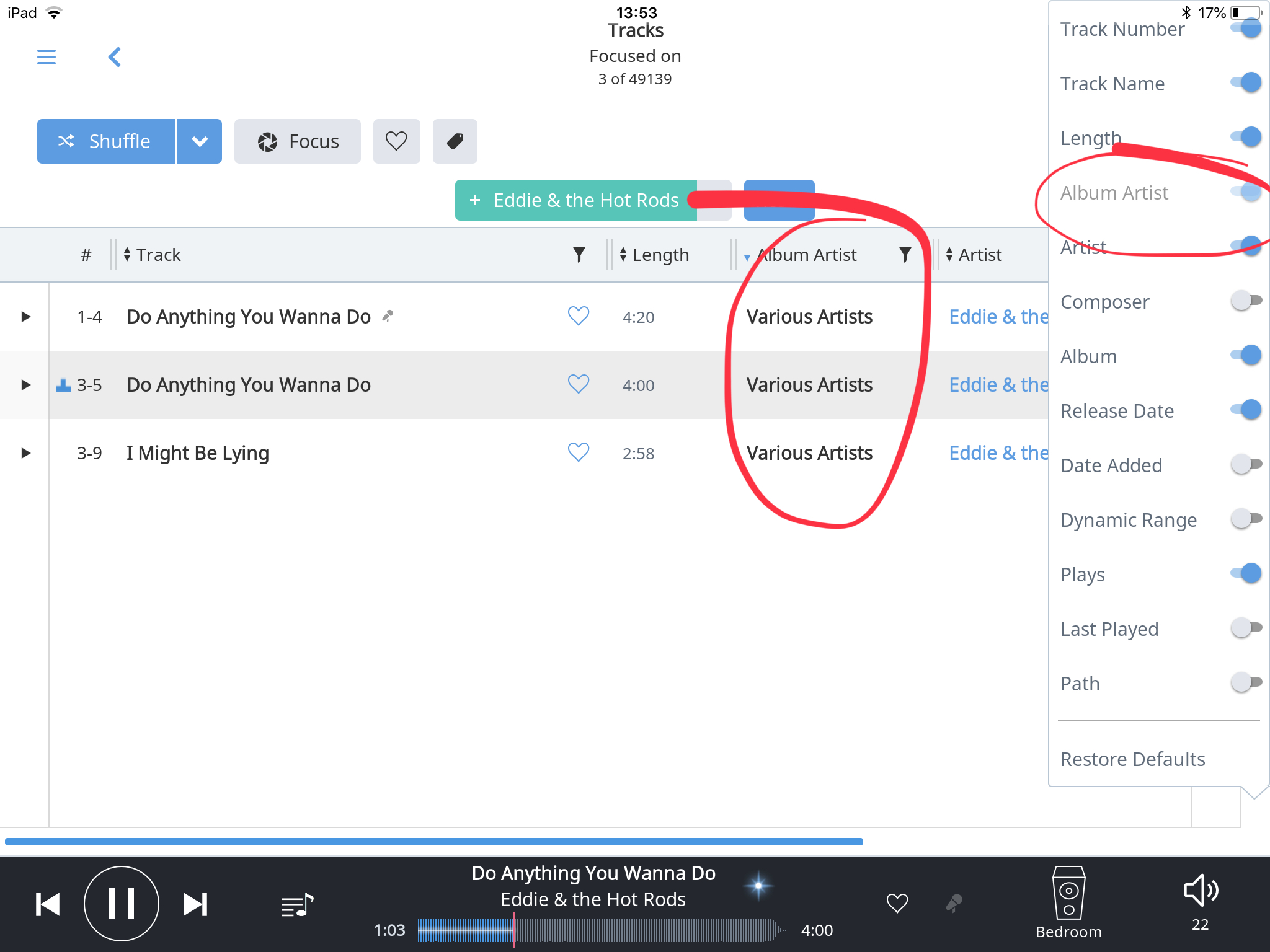Screen dimensions: 1270x952
Task: Open Album Artist column filter funnel
Action: pos(905,255)
